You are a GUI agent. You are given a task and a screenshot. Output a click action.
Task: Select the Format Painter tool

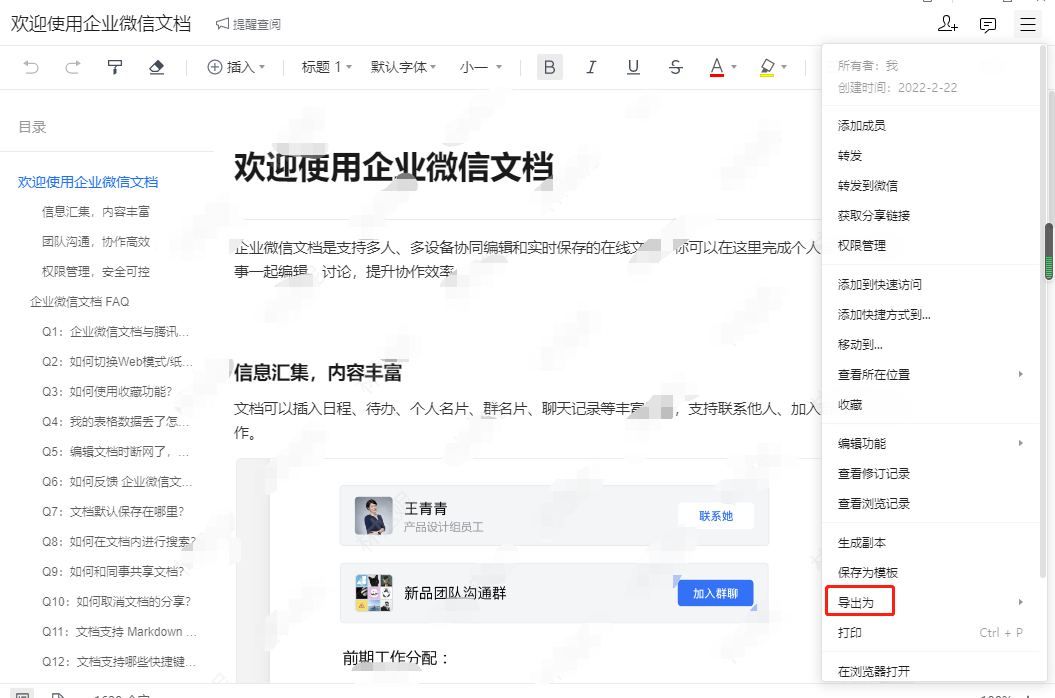pyautogui.click(x=115, y=67)
